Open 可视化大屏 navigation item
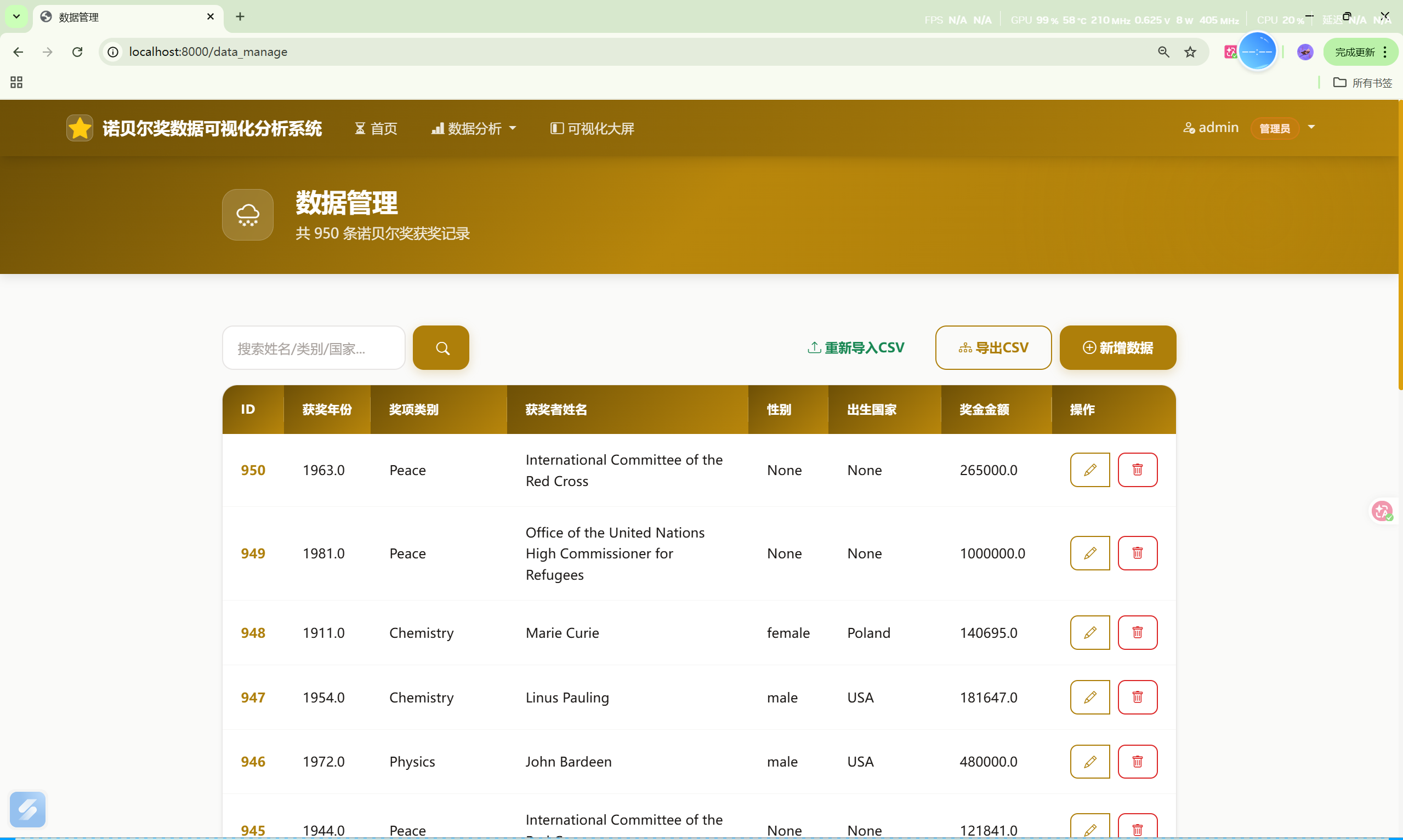This screenshot has height=840, width=1403. pyautogui.click(x=592, y=128)
